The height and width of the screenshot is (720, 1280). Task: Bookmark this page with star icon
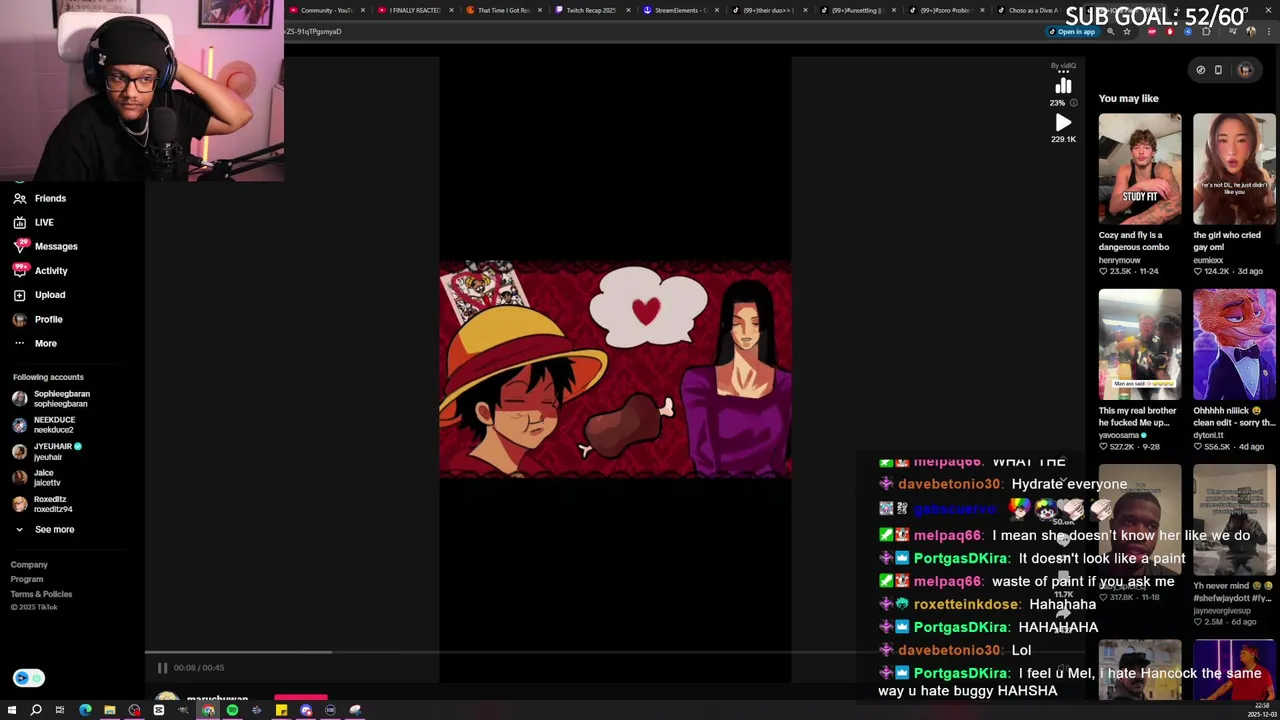[x=1127, y=32]
